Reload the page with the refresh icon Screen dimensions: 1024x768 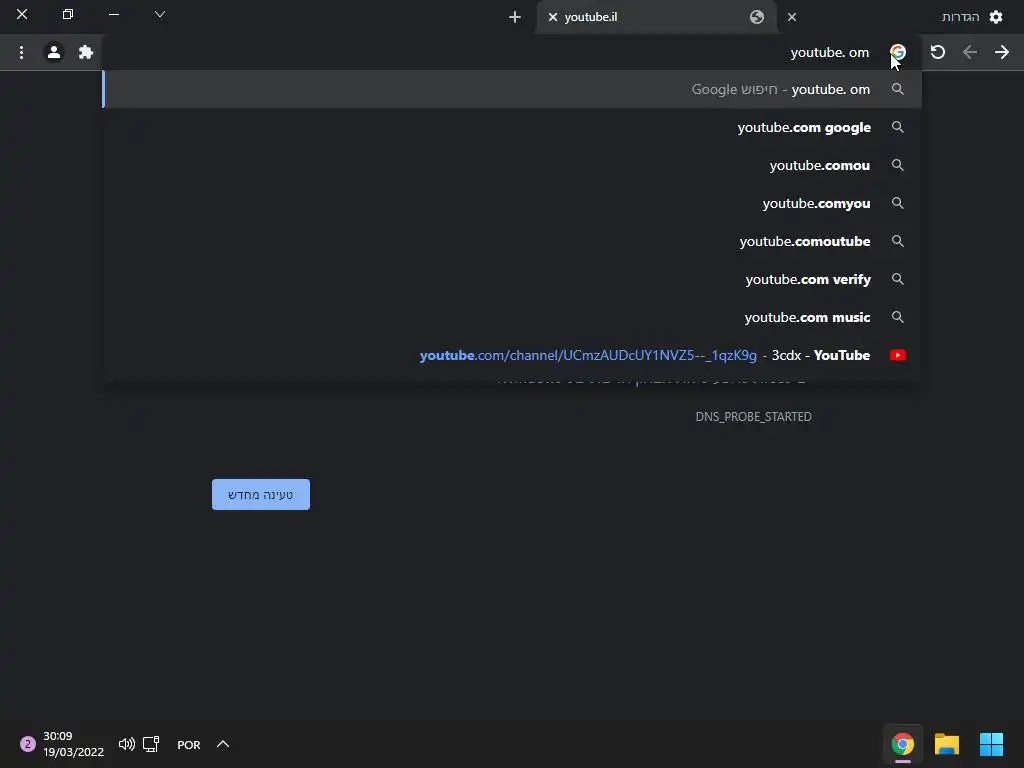click(x=938, y=52)
